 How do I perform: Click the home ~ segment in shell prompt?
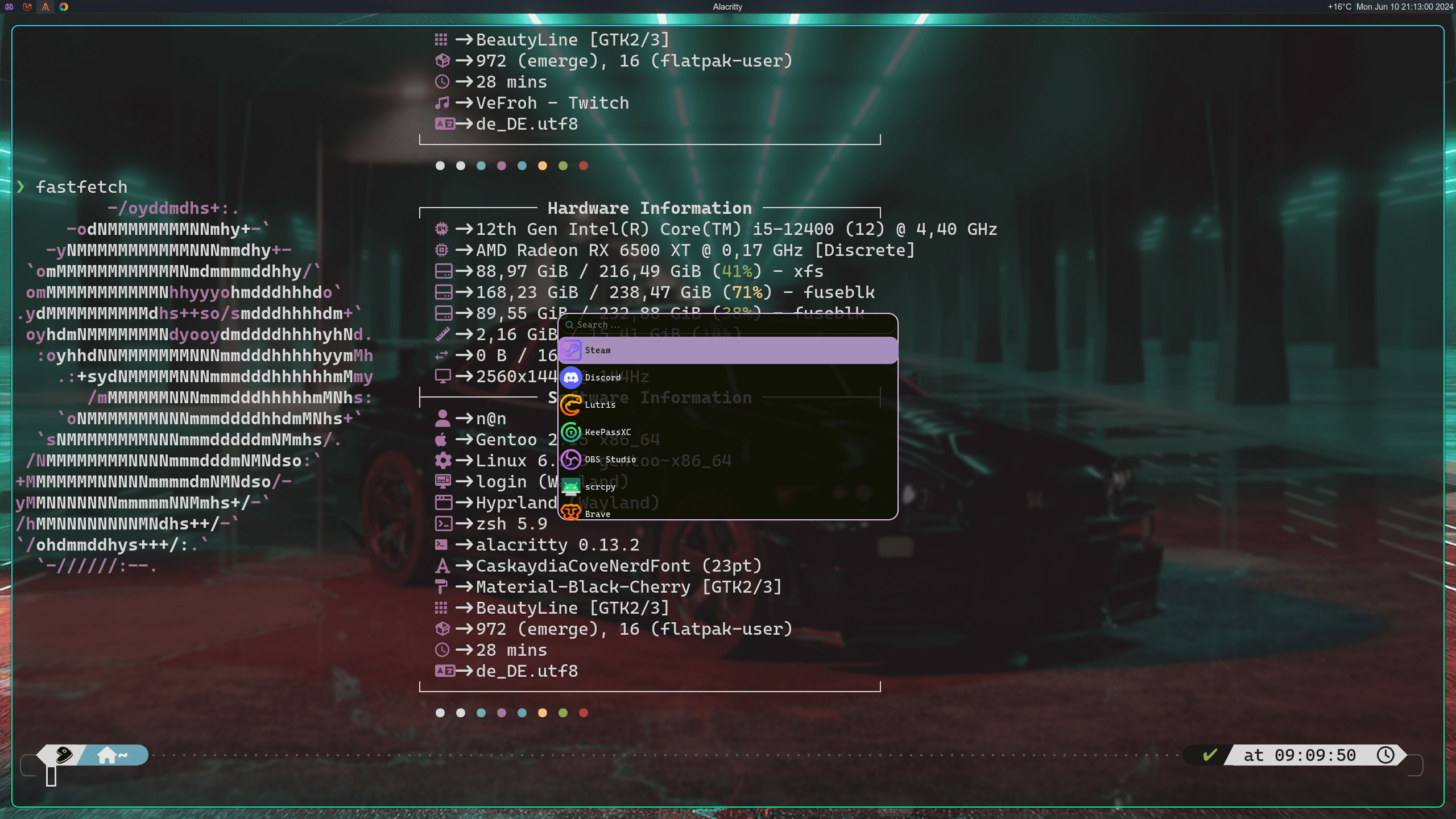[x=113, y=755]
